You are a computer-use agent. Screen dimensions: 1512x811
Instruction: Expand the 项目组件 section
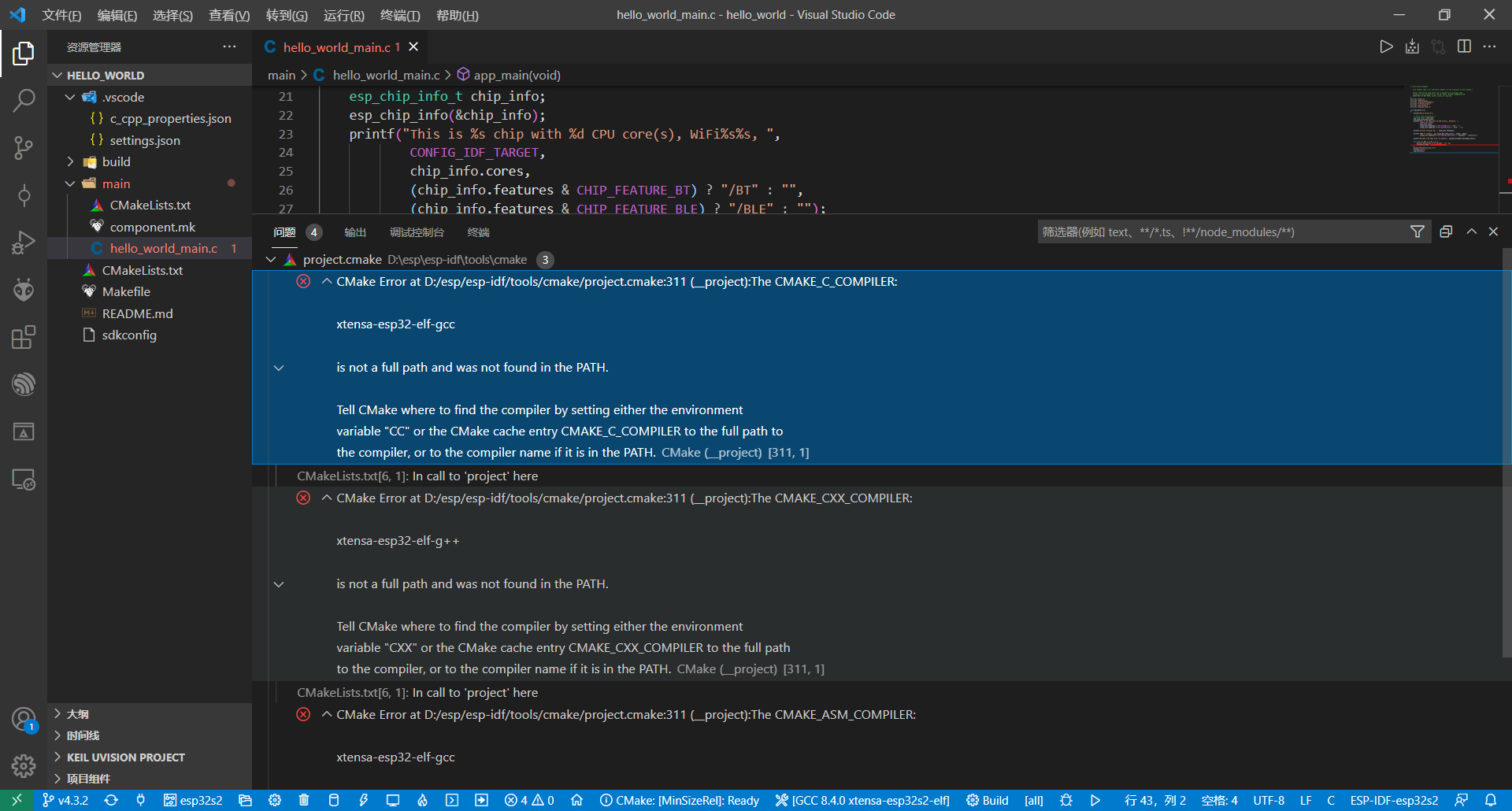(x=57, y=779)
